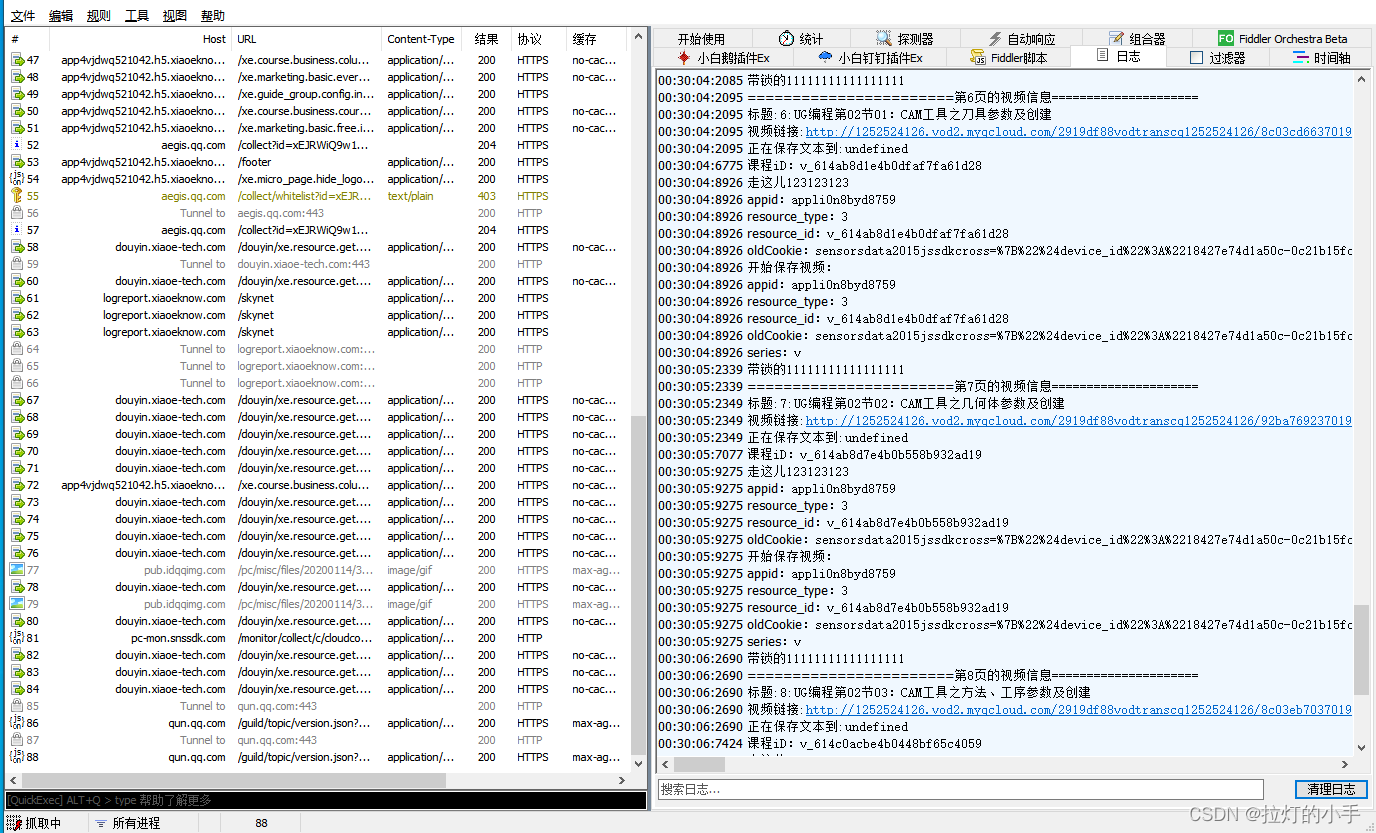Screen dimensions: 1376x833
Task: Switch to the 统计 tab
Action: [801, 38]
